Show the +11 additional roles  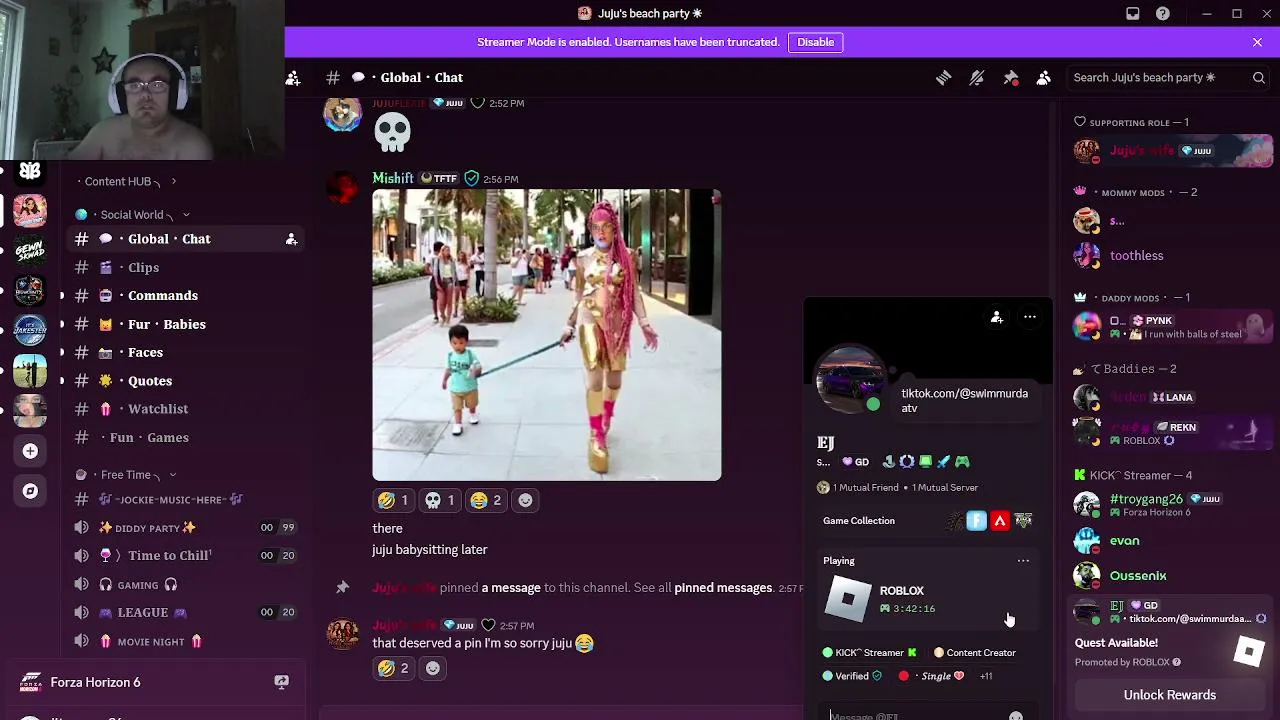coord(986,676)
